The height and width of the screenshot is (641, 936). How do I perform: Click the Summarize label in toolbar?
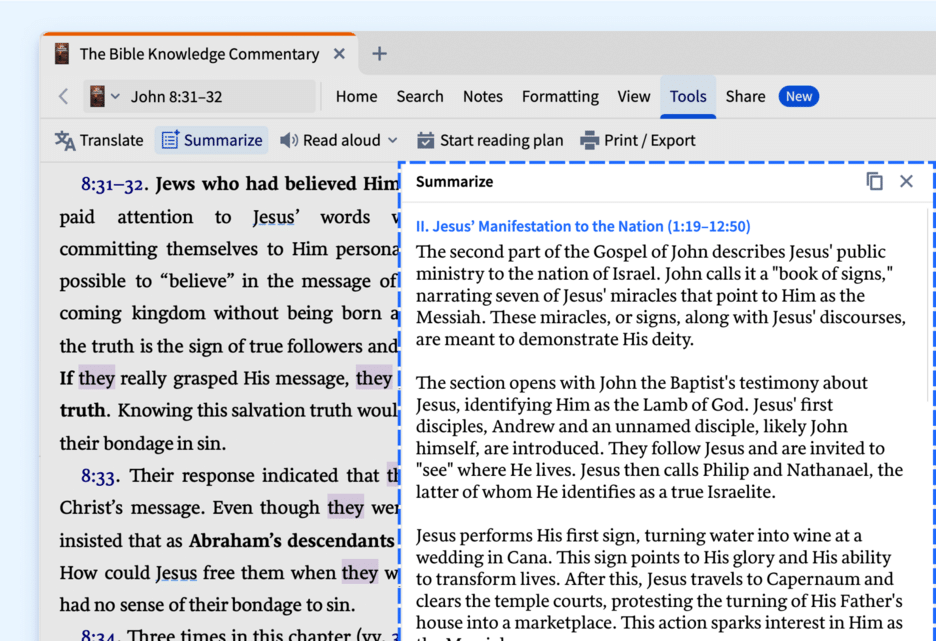click(223, 140)
